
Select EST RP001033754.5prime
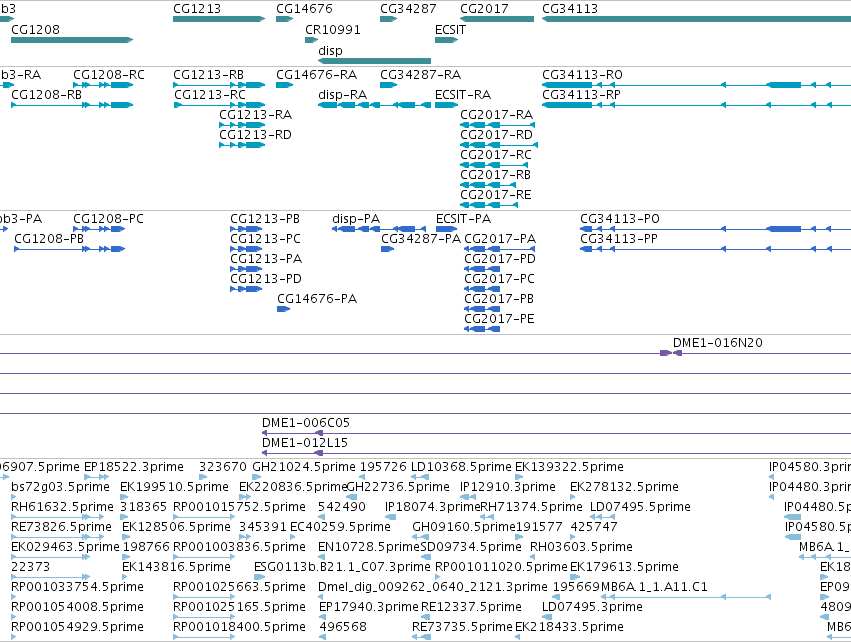(x=77, y=587)
